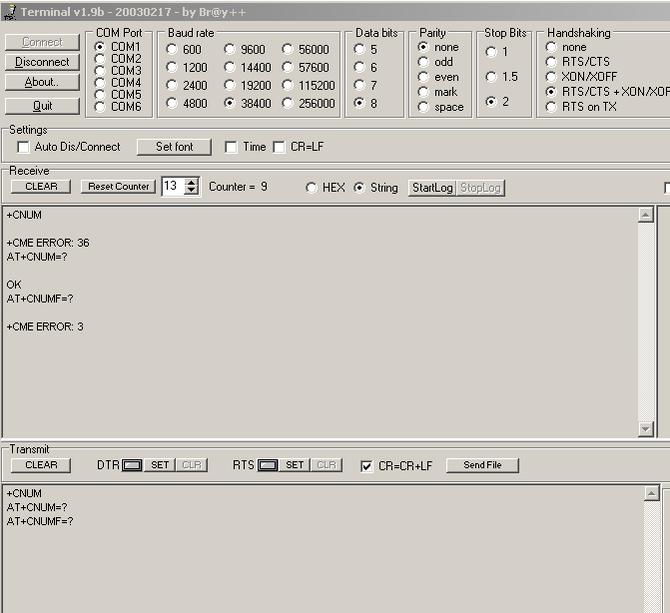Choose 115200 baud rate
670x613 pixels.
pos(288,86)
